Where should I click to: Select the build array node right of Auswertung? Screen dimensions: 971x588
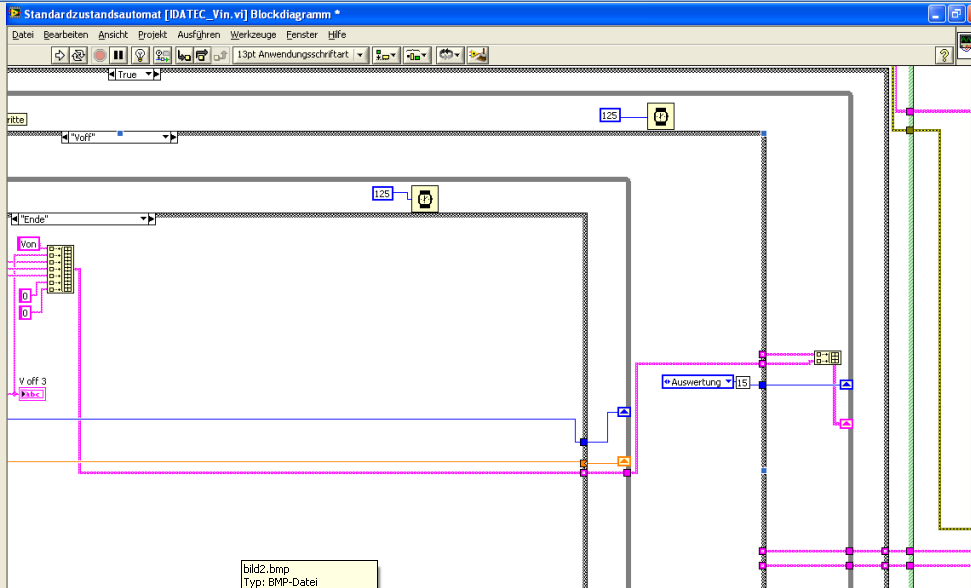coord(827,357)
